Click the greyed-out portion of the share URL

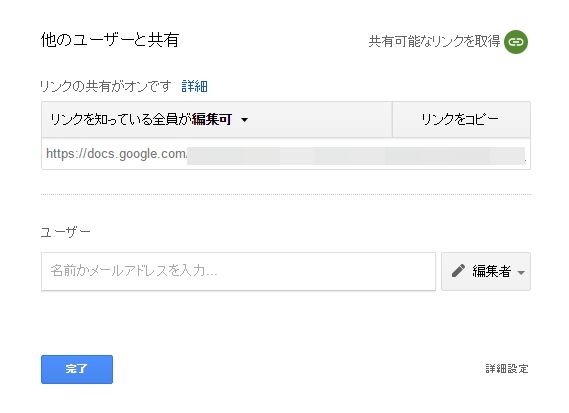coord(356,156)
